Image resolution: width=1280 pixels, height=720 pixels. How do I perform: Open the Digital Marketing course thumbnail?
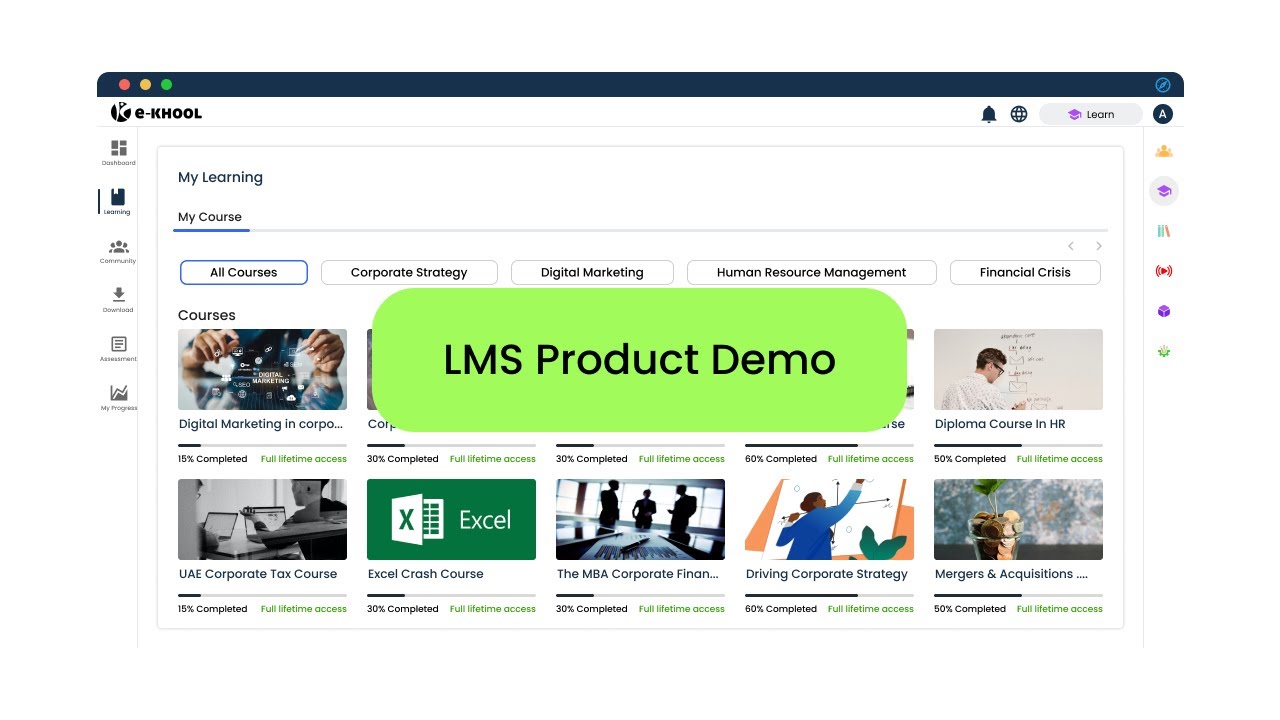click(x=262, y=369)
